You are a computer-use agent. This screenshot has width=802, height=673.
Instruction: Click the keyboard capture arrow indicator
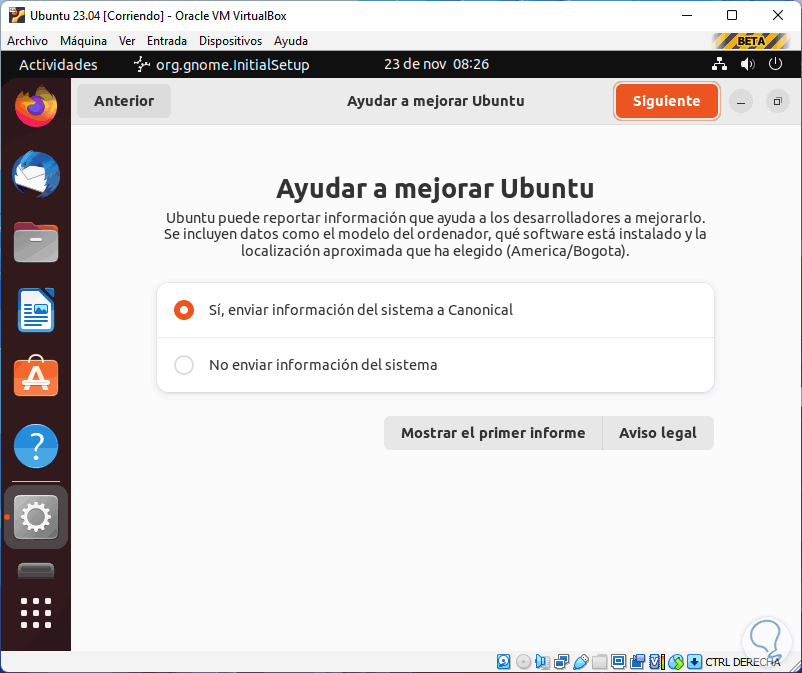(x=695, y=662)
